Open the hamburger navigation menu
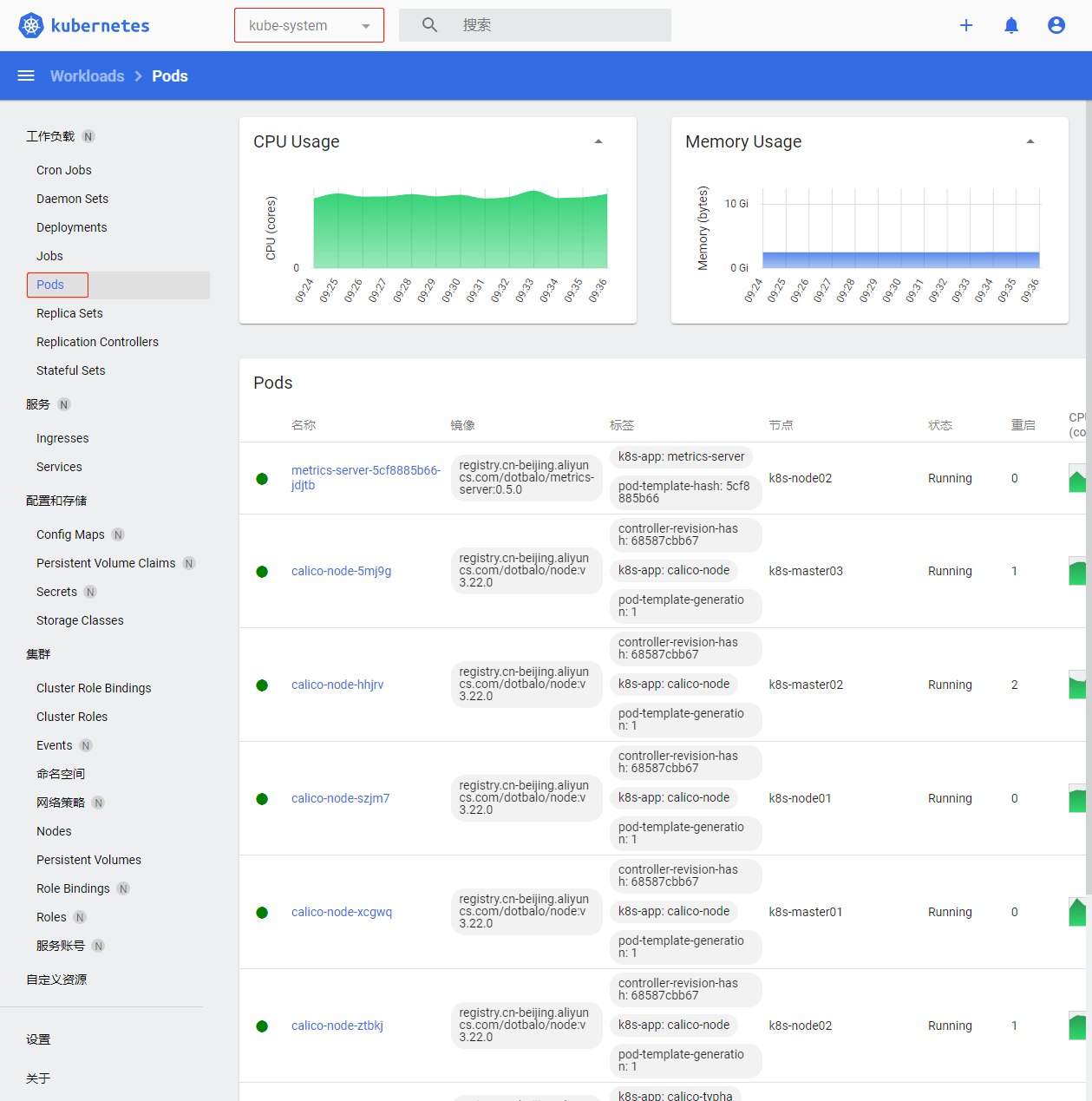The image size is (1092, 1101). point(26,75)
